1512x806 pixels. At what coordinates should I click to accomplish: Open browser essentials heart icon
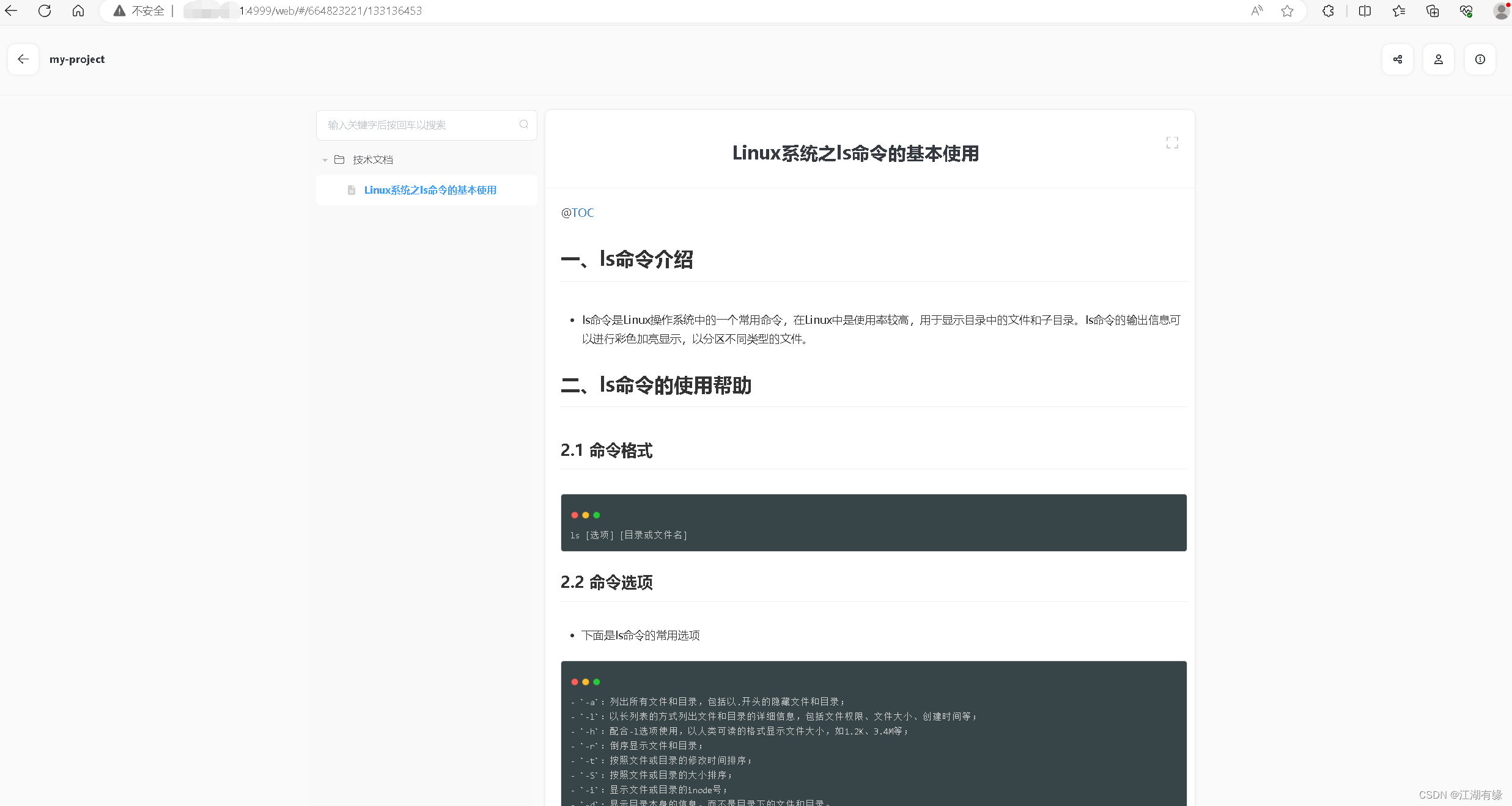point(1466,11)
